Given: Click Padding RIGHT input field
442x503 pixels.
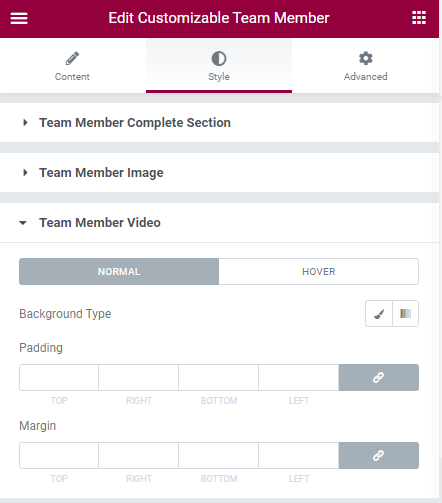Looking at the screenshot, I should coord(139,377).
